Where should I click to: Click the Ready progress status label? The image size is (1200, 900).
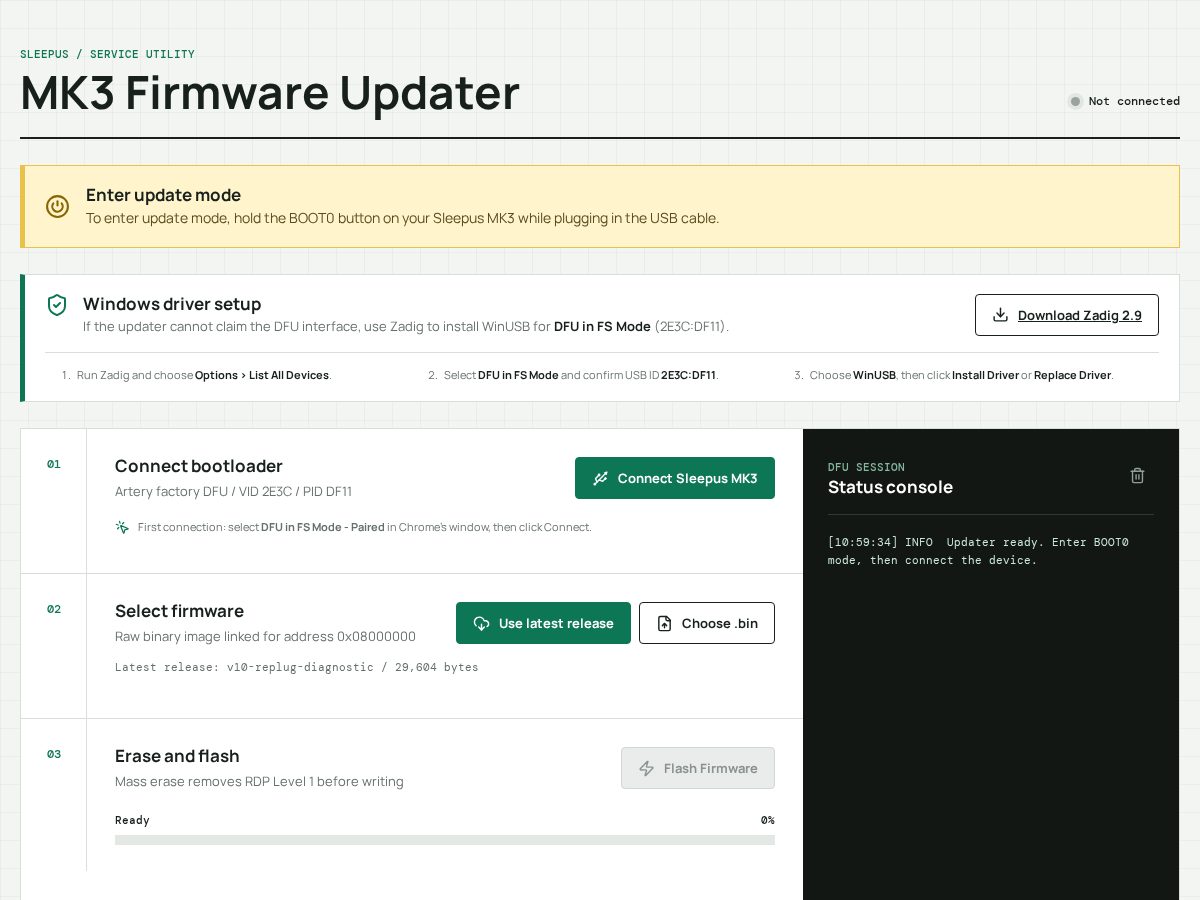pos(132,820)
